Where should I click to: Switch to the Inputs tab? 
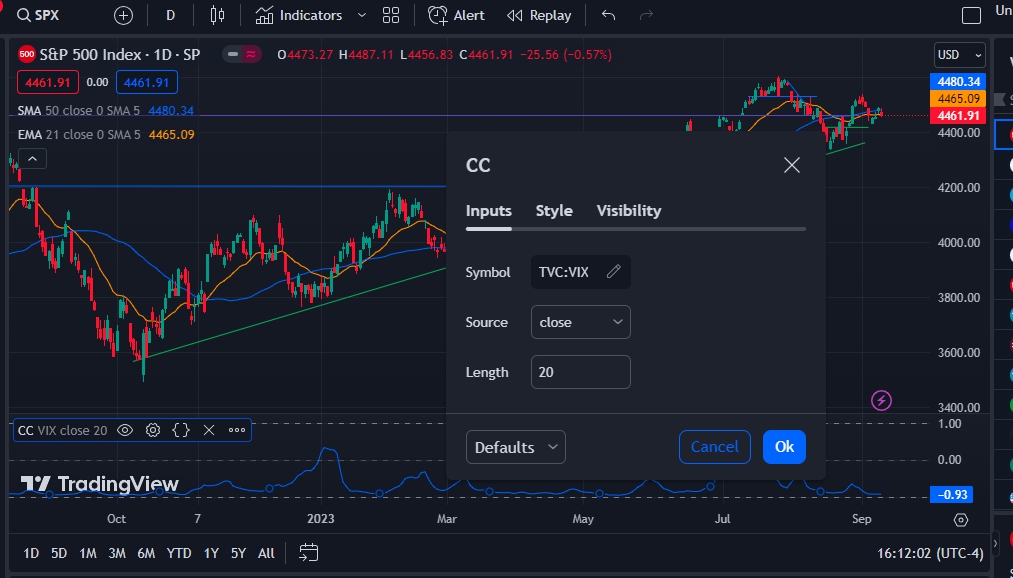(488, 211)
